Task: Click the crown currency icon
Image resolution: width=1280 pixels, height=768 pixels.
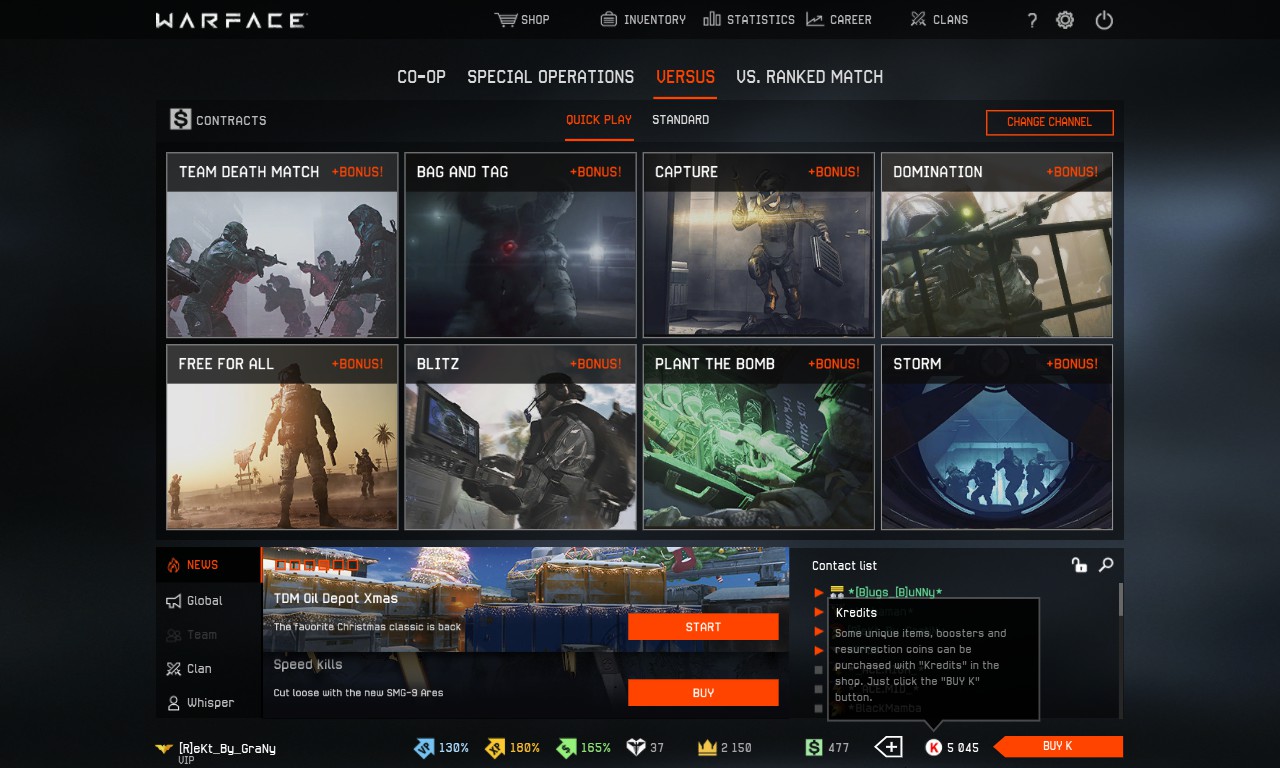Action: (708, 747)
